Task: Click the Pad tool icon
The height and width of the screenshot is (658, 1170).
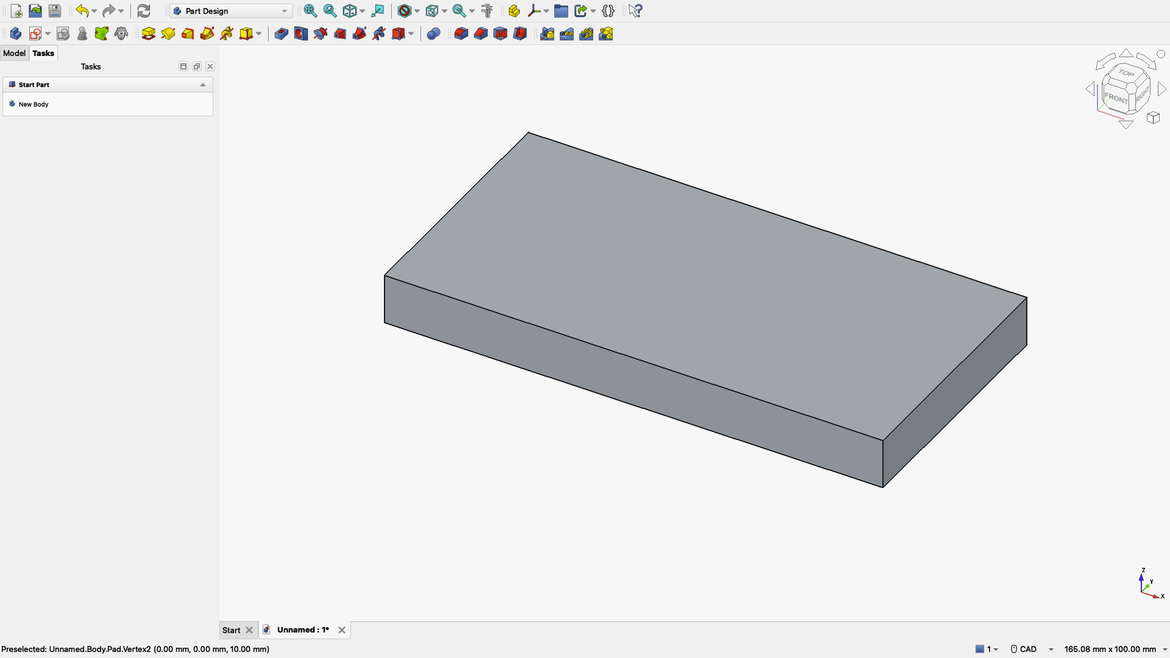Action: pos(148,34)
